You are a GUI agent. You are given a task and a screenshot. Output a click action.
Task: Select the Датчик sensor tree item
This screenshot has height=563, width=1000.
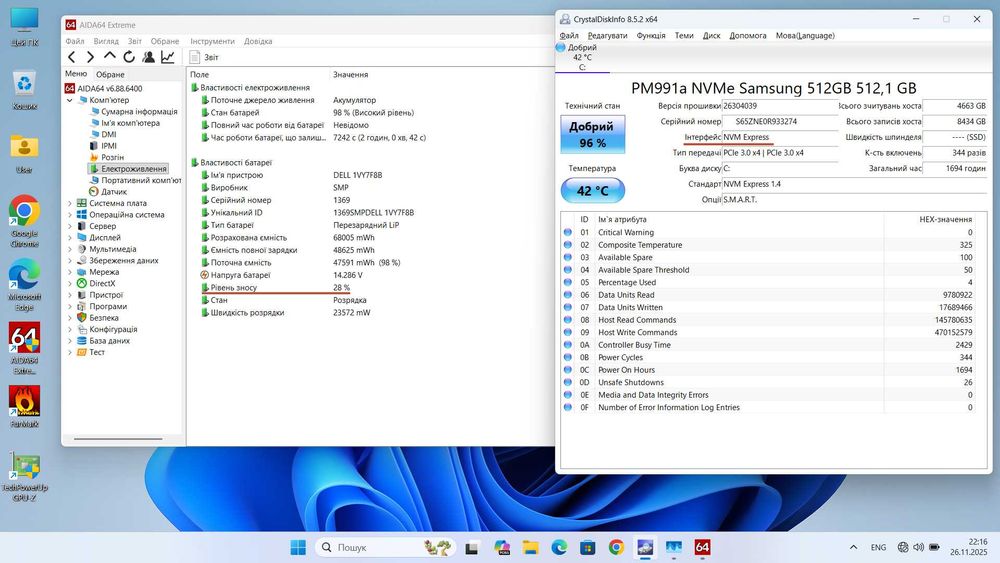click(113, 191)
